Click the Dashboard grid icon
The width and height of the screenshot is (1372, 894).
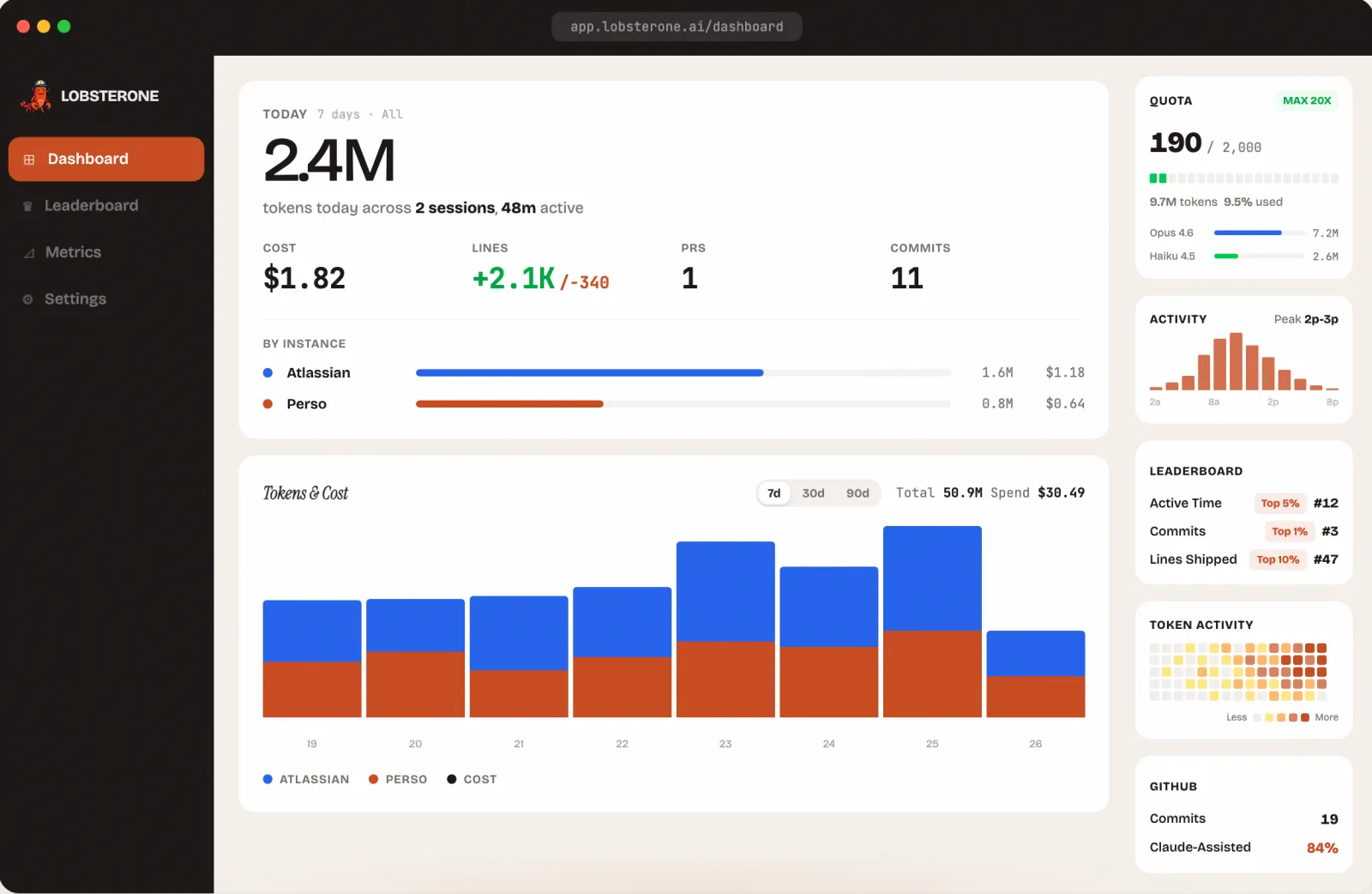(x=29, y=160)
